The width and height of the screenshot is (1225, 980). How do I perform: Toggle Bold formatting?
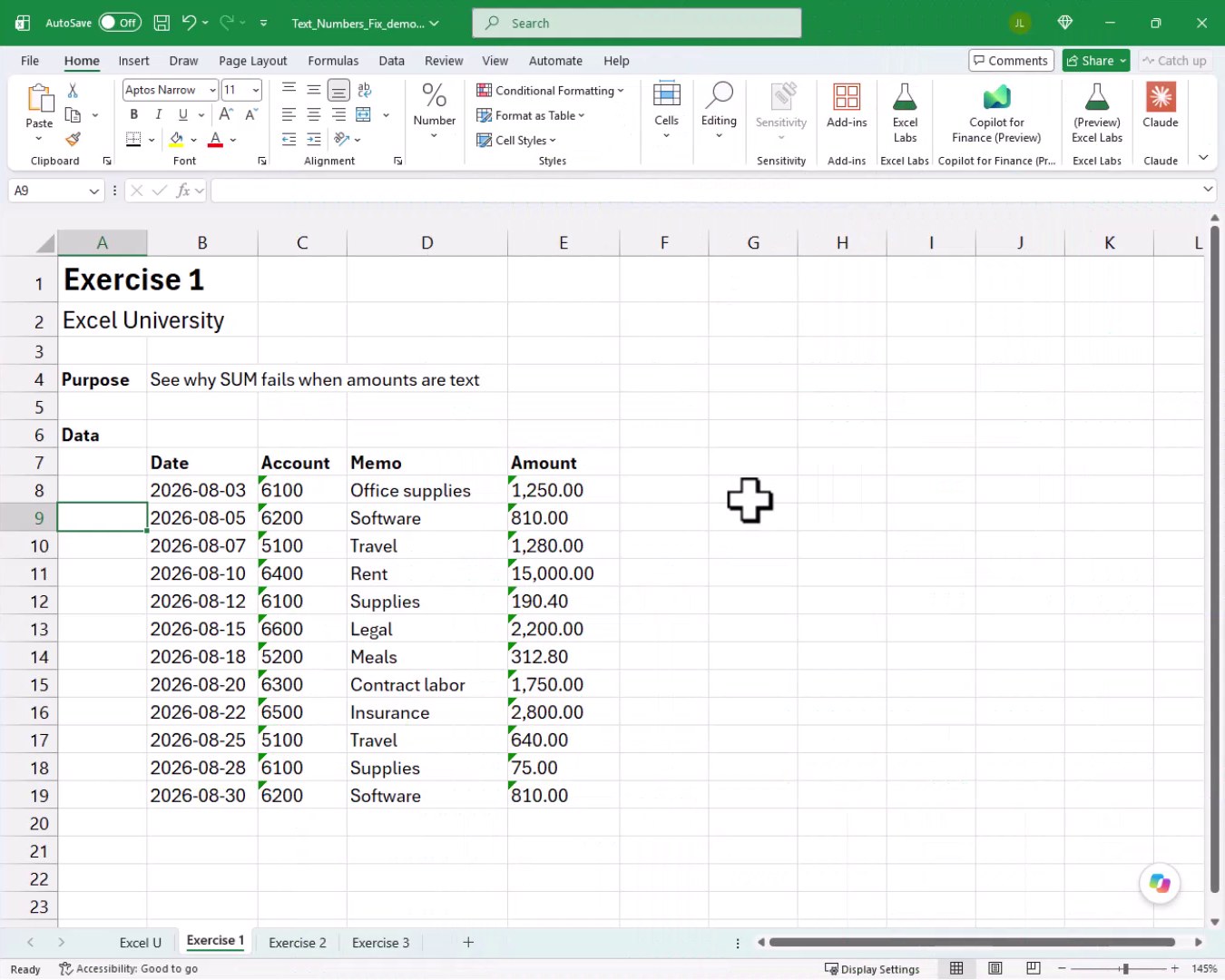[134, 114]
